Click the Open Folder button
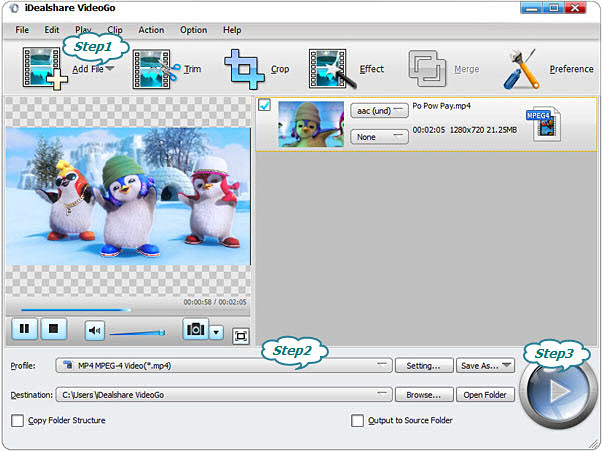 click(485, 394)
